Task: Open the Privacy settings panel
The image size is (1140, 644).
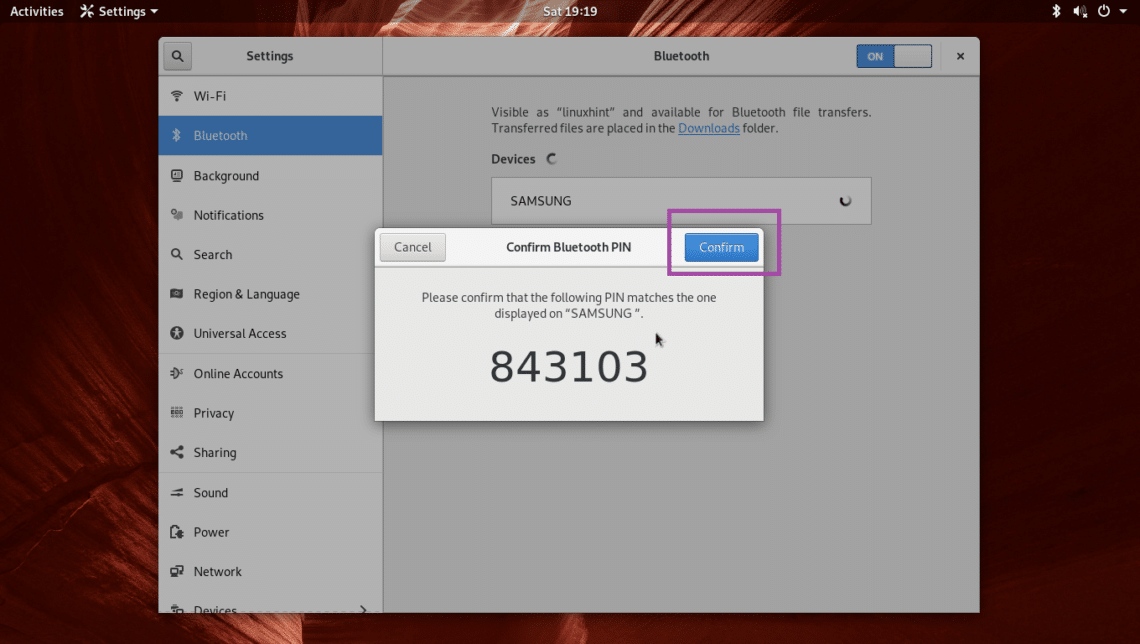Action: click(x=214, y=413)
